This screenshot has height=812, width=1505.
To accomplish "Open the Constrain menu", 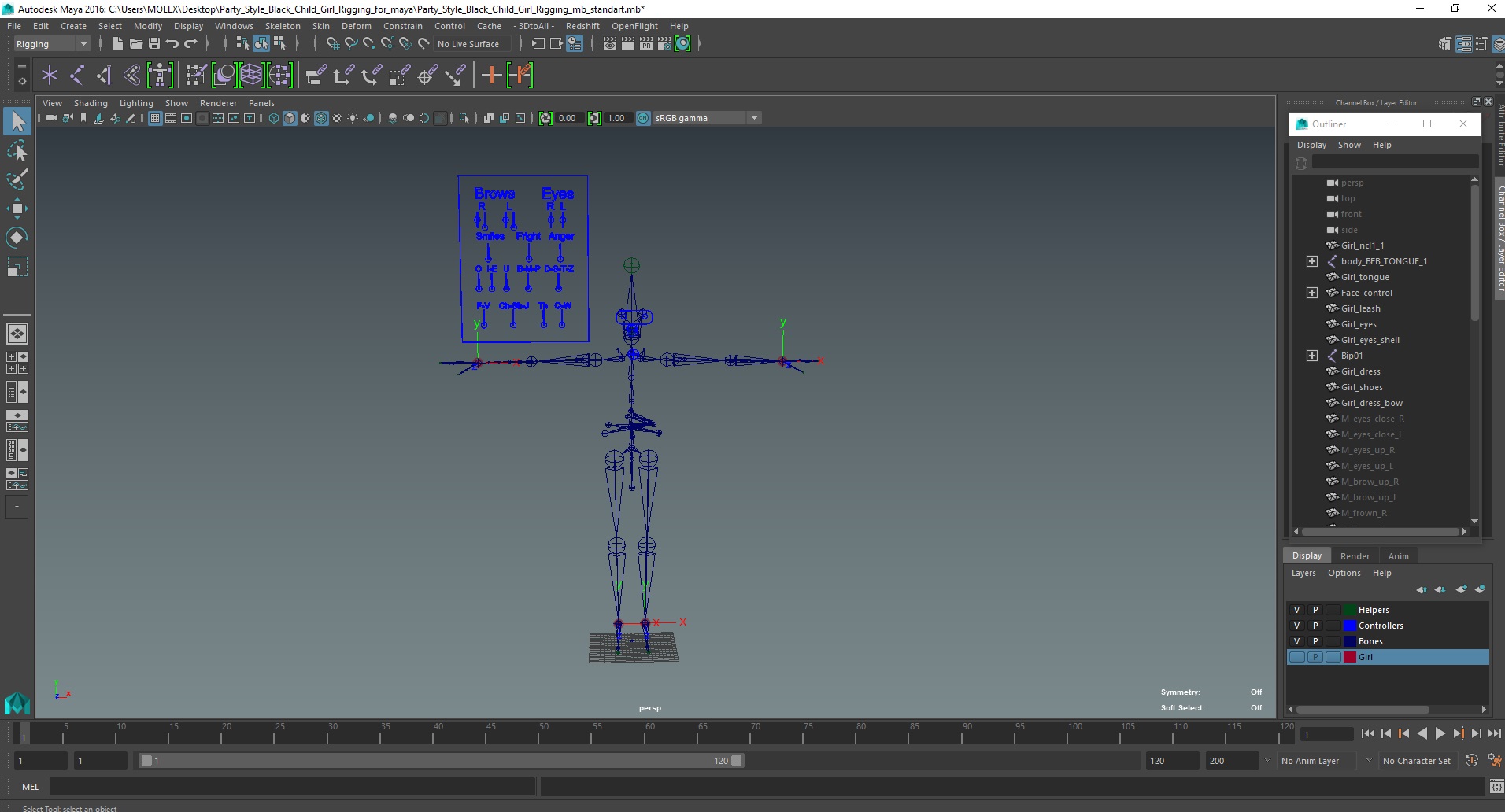I will pyautogui.click(x=403, y=26).
